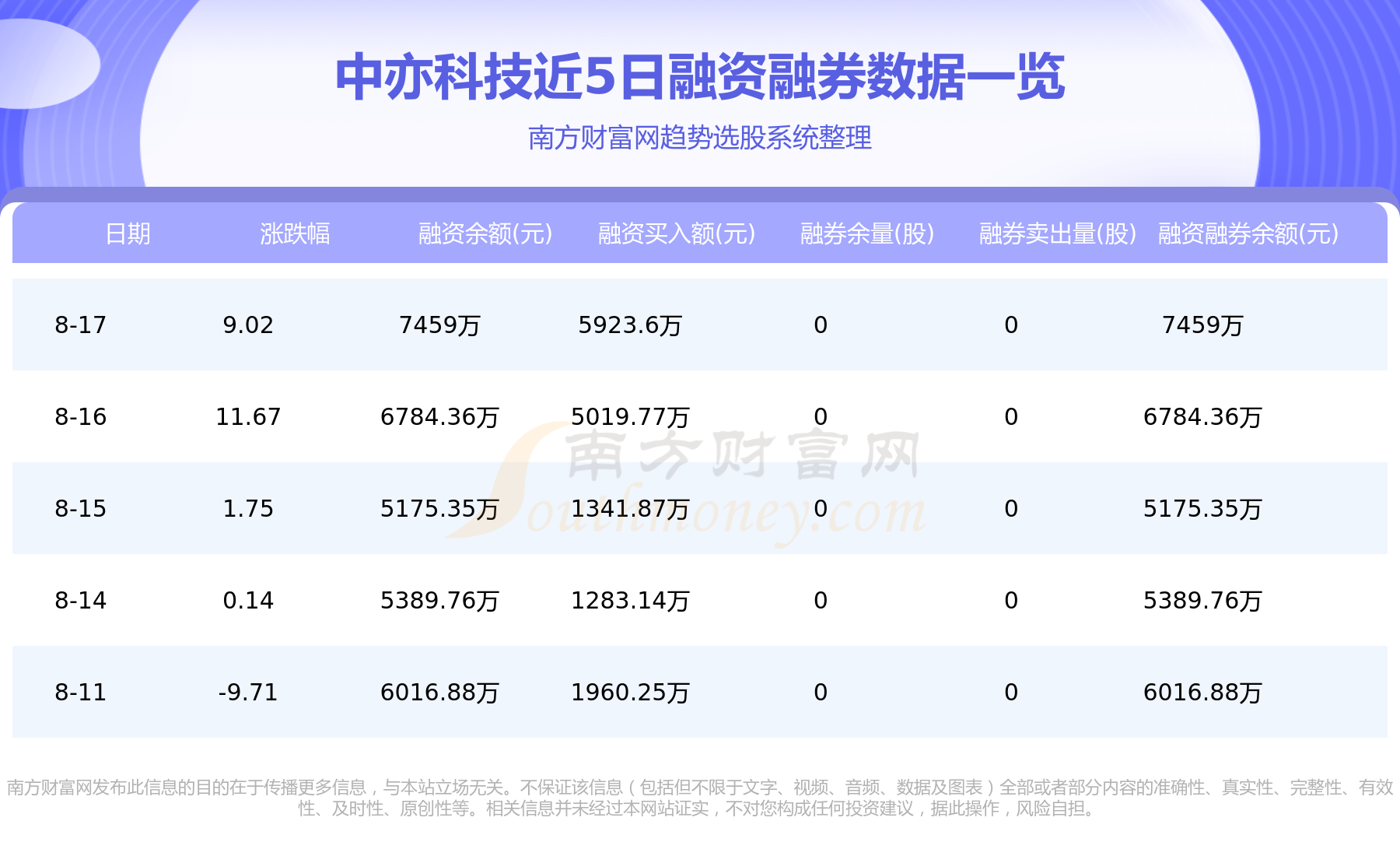
Task: Click 融券卖出量 zero in 8-14 row
Action: click(1011, 600)
